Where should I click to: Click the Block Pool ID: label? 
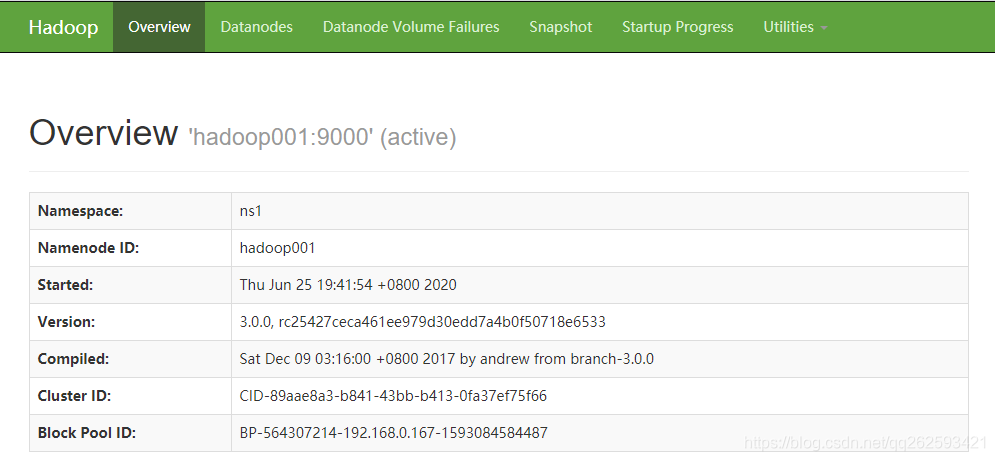pyautogui.click(x=87, y=432)
